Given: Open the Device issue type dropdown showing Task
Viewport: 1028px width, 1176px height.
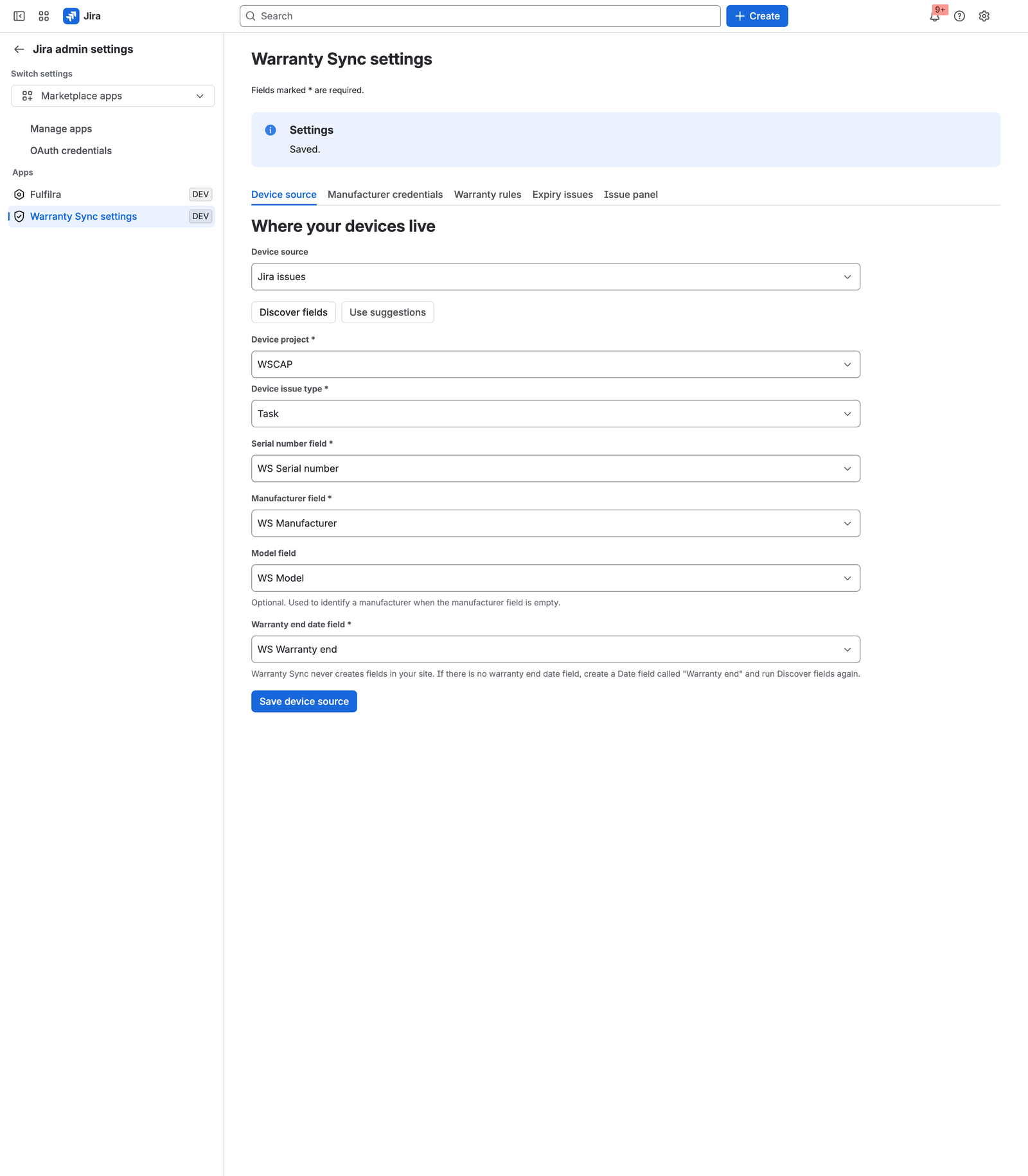Looking at the screenshot, I should pos(556,414).
